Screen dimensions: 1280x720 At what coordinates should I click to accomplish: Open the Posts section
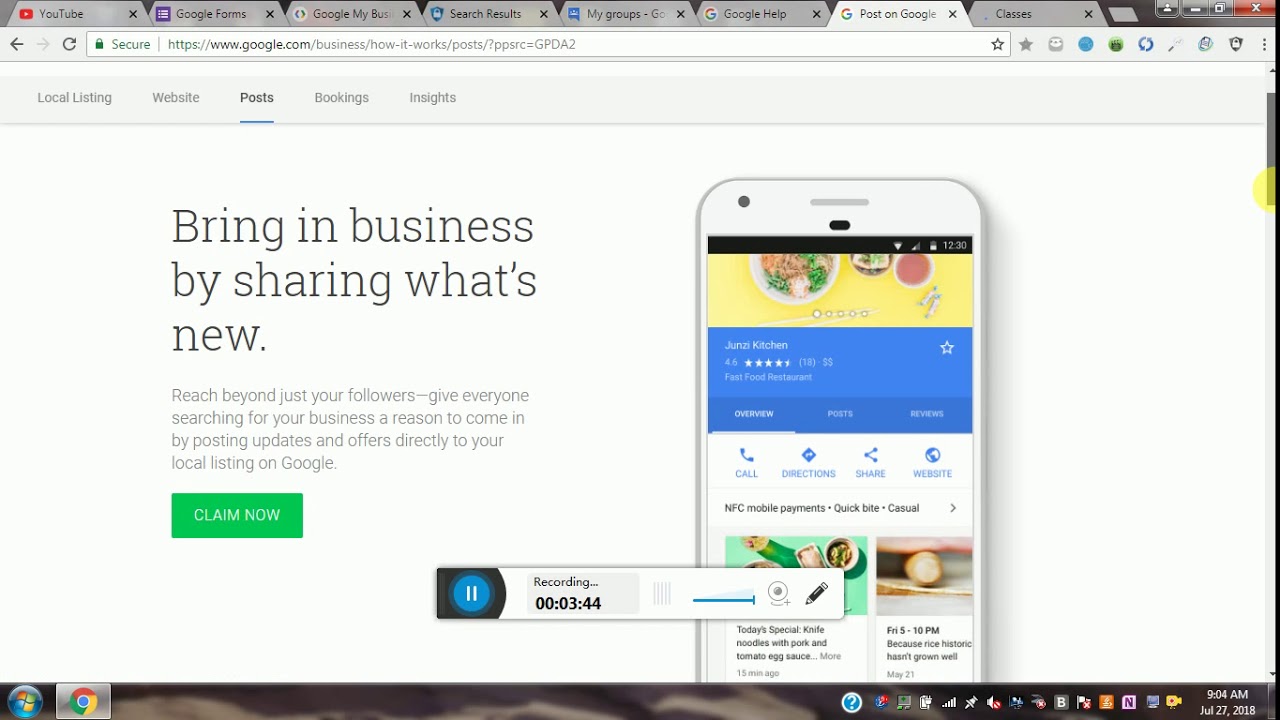257,98
